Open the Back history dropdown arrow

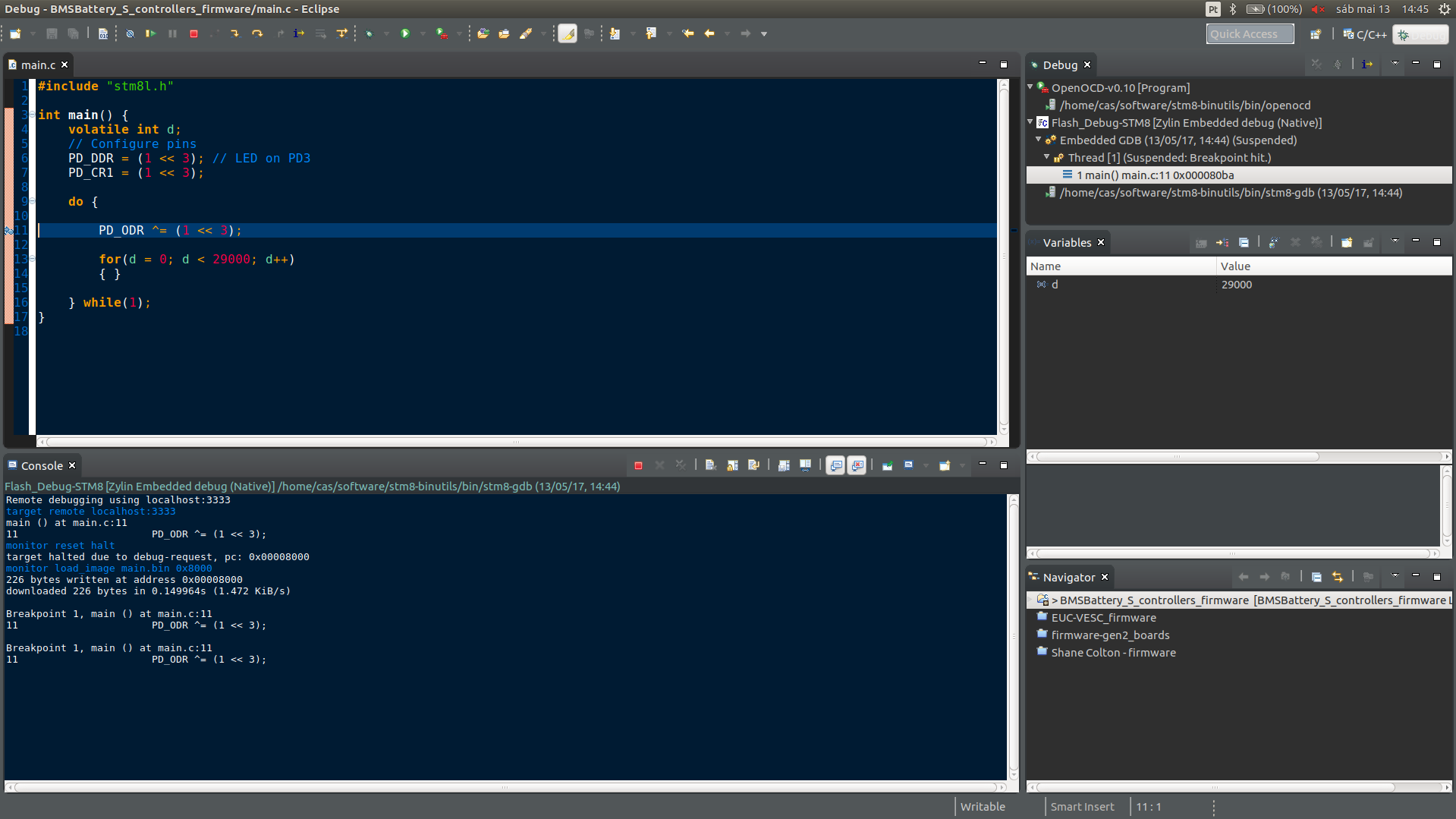click(x=727, y=33)
